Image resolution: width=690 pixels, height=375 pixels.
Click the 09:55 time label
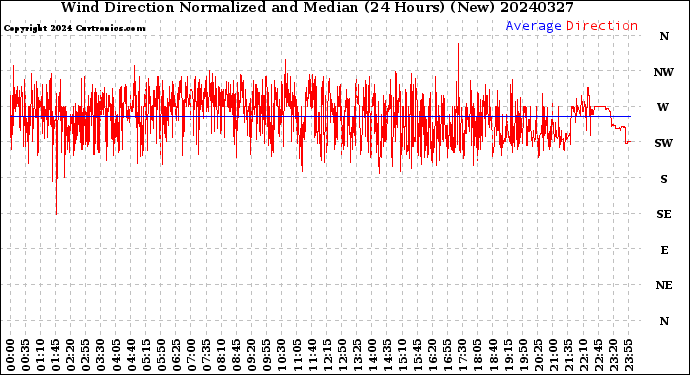pos(267,355)
